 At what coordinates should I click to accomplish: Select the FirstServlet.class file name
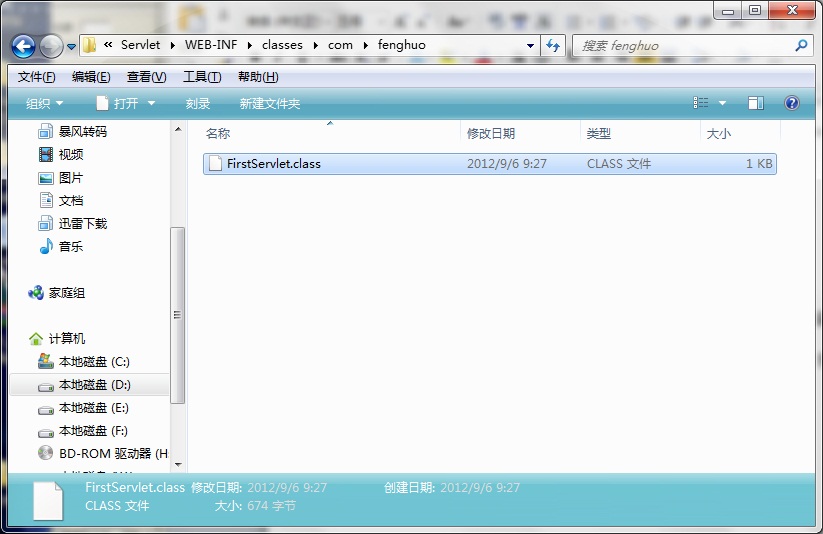273,164
